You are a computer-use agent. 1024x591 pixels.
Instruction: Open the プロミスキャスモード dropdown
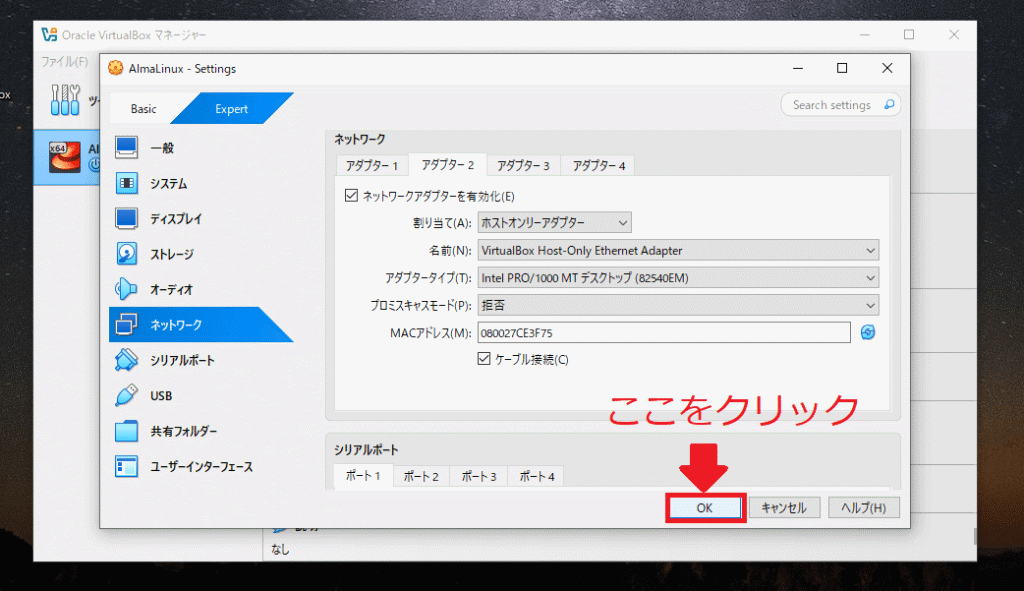(678, 305)
